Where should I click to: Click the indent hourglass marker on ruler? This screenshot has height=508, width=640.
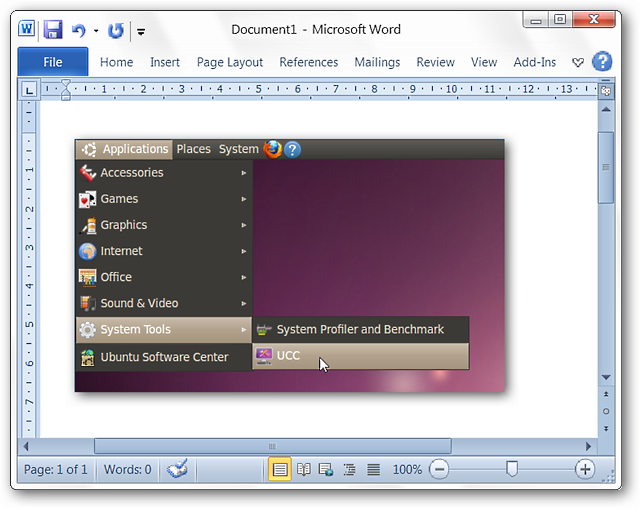(x=66, y=90)
